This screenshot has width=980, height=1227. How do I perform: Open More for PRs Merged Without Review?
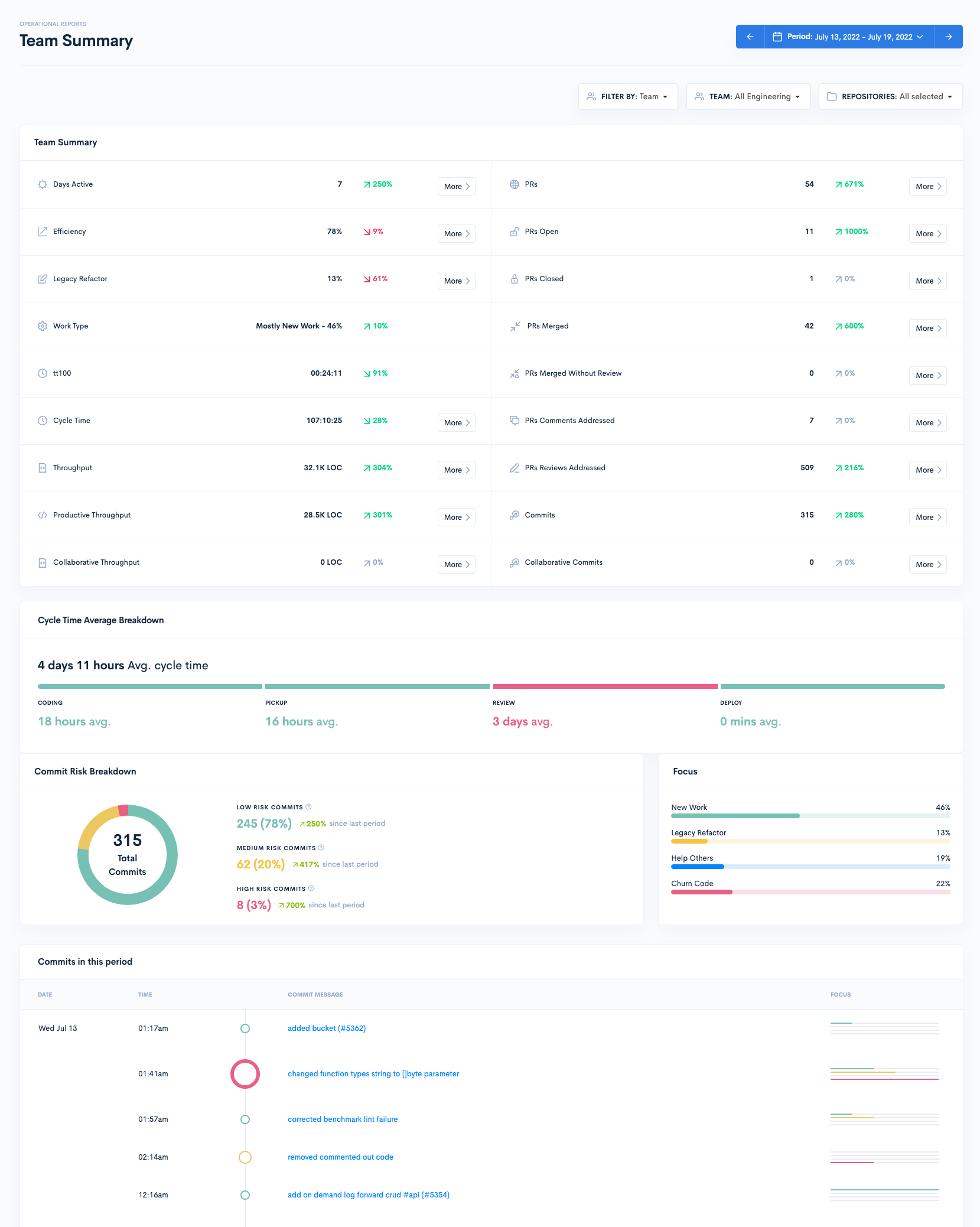coord(928,375)
